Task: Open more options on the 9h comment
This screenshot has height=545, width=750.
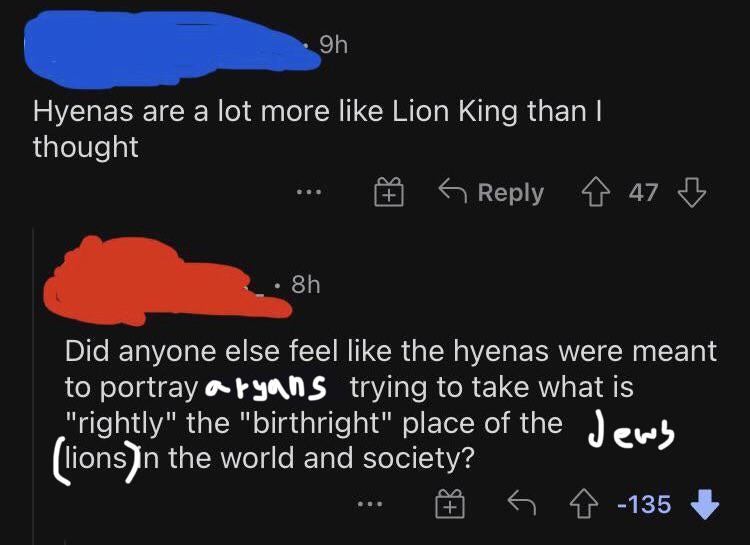Action: tap(308, 193)
